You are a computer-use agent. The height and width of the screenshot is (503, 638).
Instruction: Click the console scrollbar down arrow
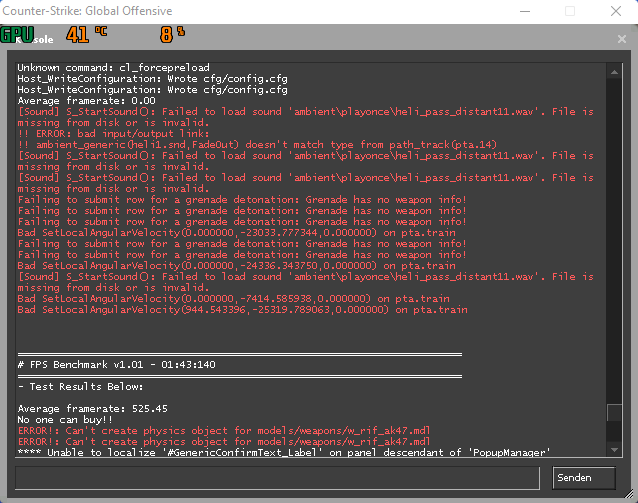614,450
